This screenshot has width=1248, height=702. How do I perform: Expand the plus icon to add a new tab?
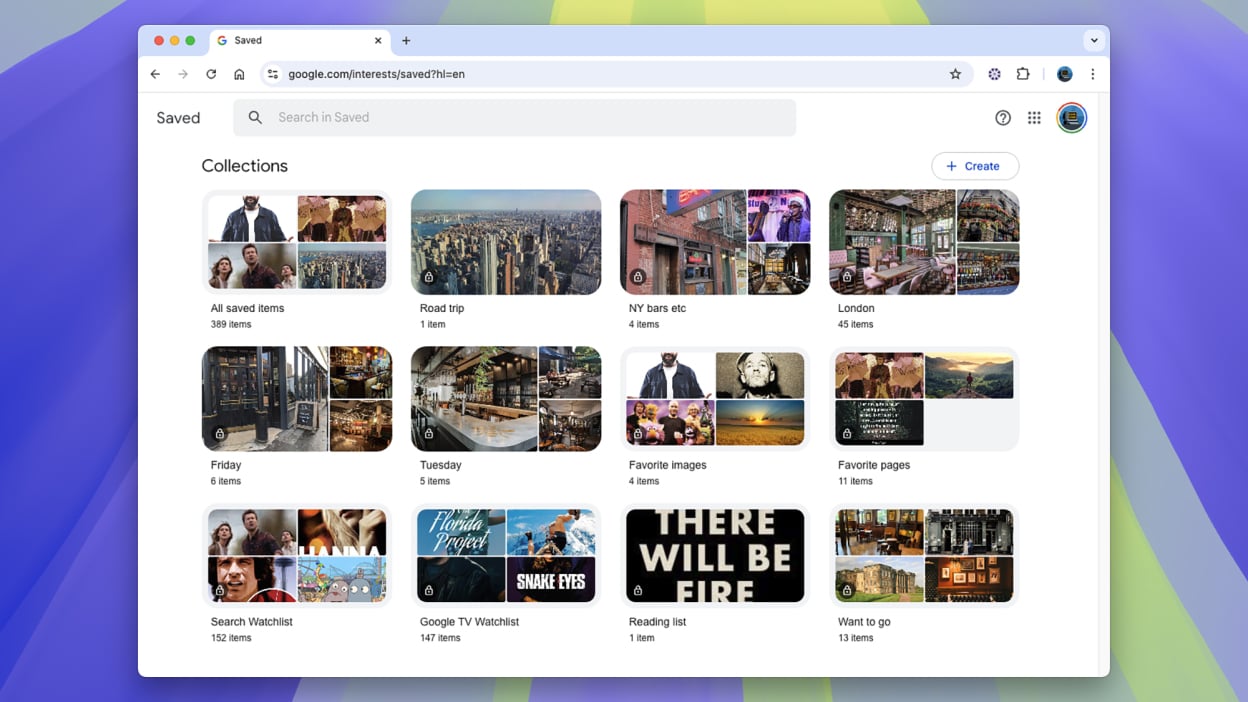point(406,40)
